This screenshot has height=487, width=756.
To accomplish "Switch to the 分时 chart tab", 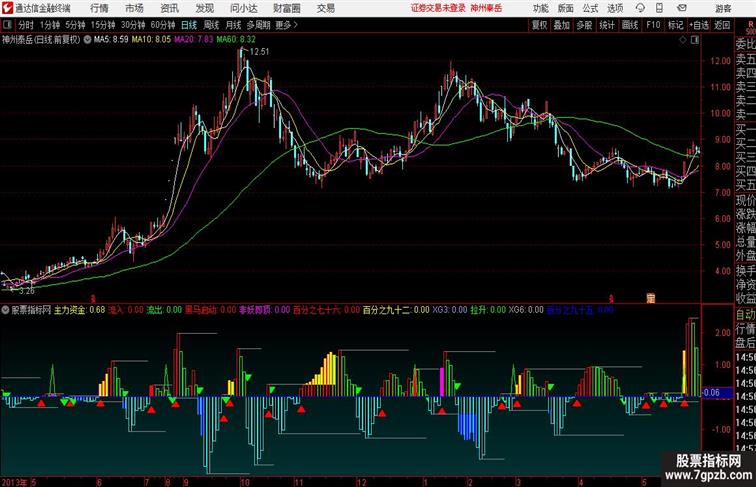I will coord(26,25).
